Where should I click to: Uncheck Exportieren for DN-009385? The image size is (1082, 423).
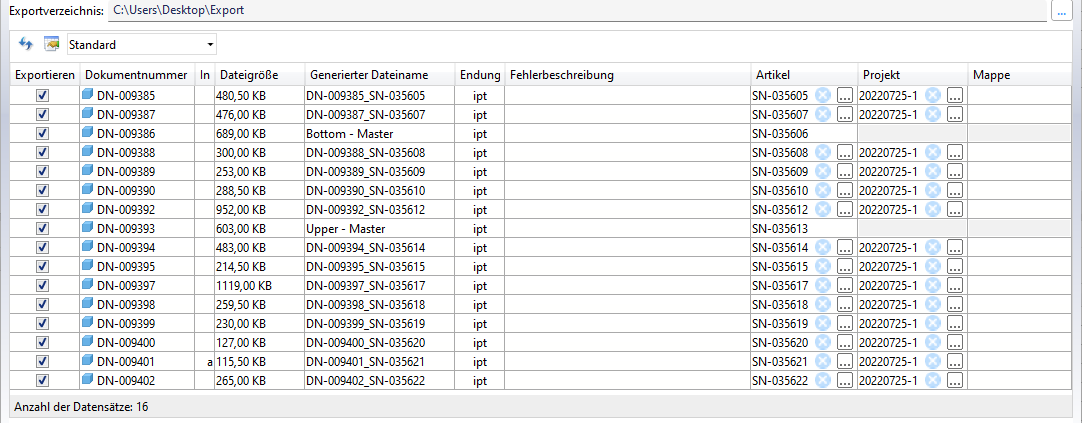[42, 96]
